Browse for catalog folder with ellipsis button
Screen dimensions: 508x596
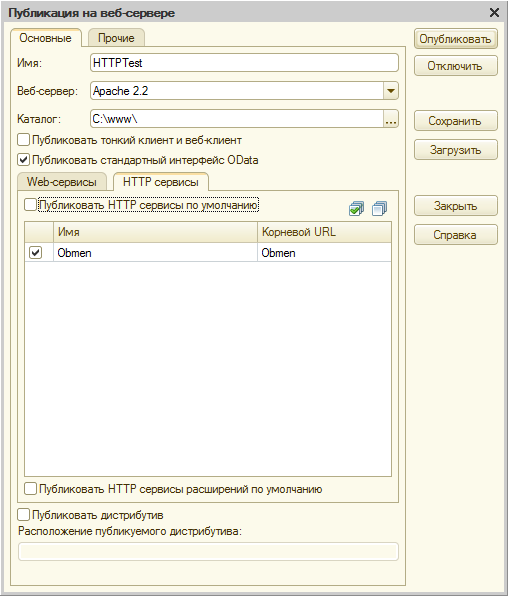(x=391, y=119)
